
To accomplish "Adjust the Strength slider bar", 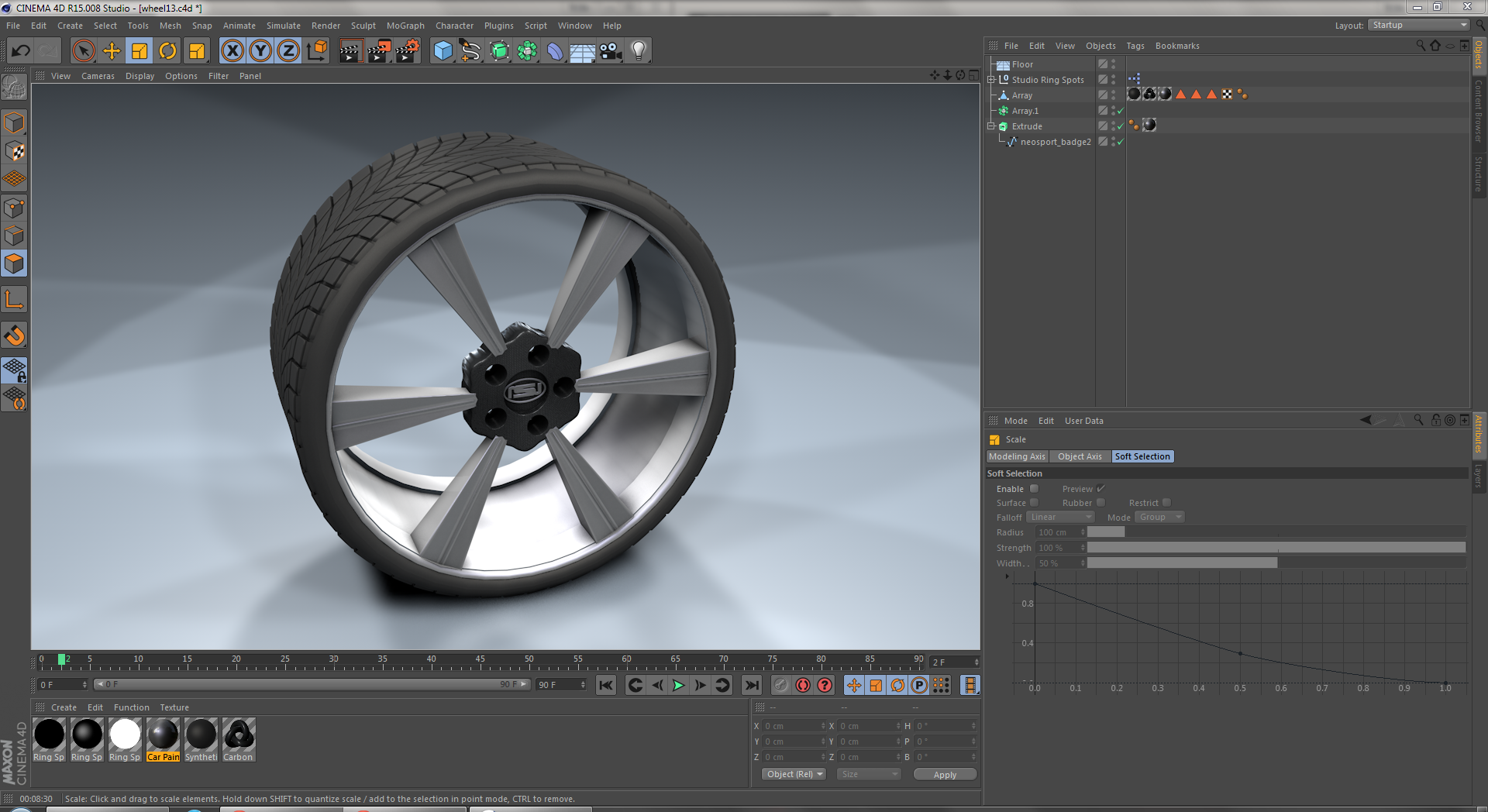I will click(1276, 548).
